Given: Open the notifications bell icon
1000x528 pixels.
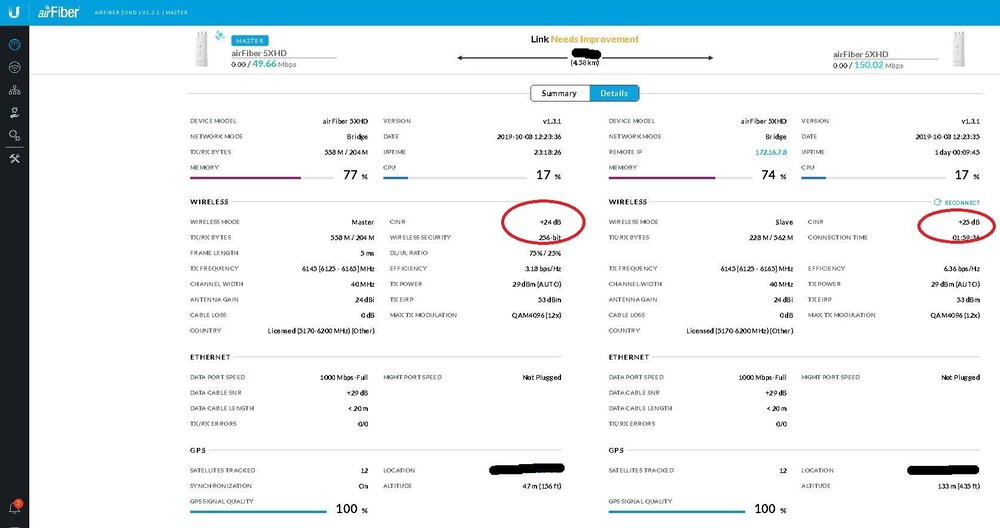Looking at the screenshot, I should click(x=14, y=508).
